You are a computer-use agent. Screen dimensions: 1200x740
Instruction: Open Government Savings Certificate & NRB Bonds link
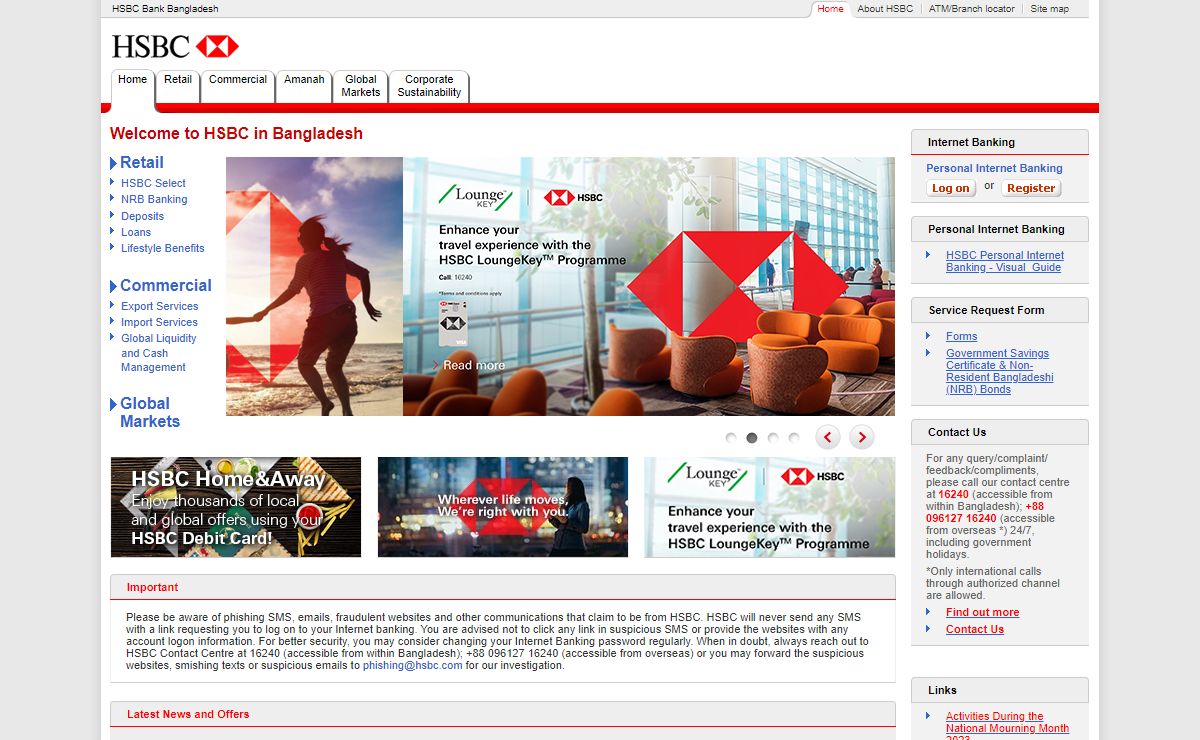(x=1000, y=371)
